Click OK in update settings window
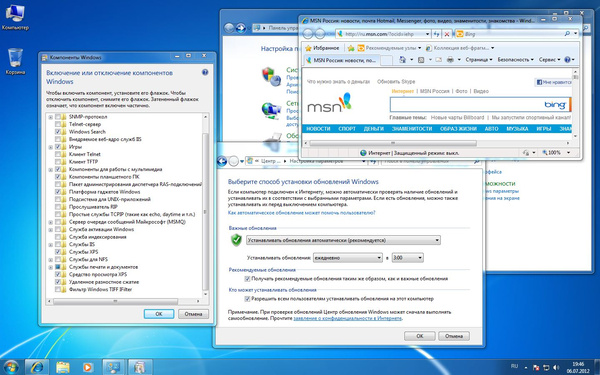The width and height of the screenshot is (600, 375). tap(420, 336)
